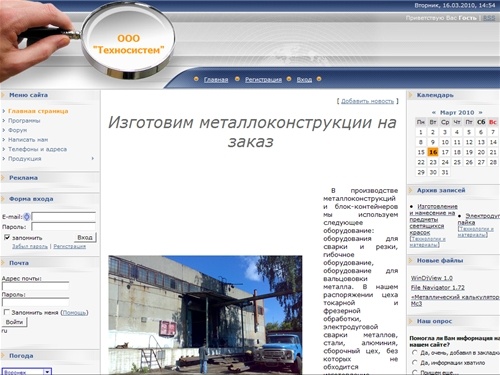Click the Новые файлы block arrow icon
The image size is (500, 375).
[x=411, y=261]
